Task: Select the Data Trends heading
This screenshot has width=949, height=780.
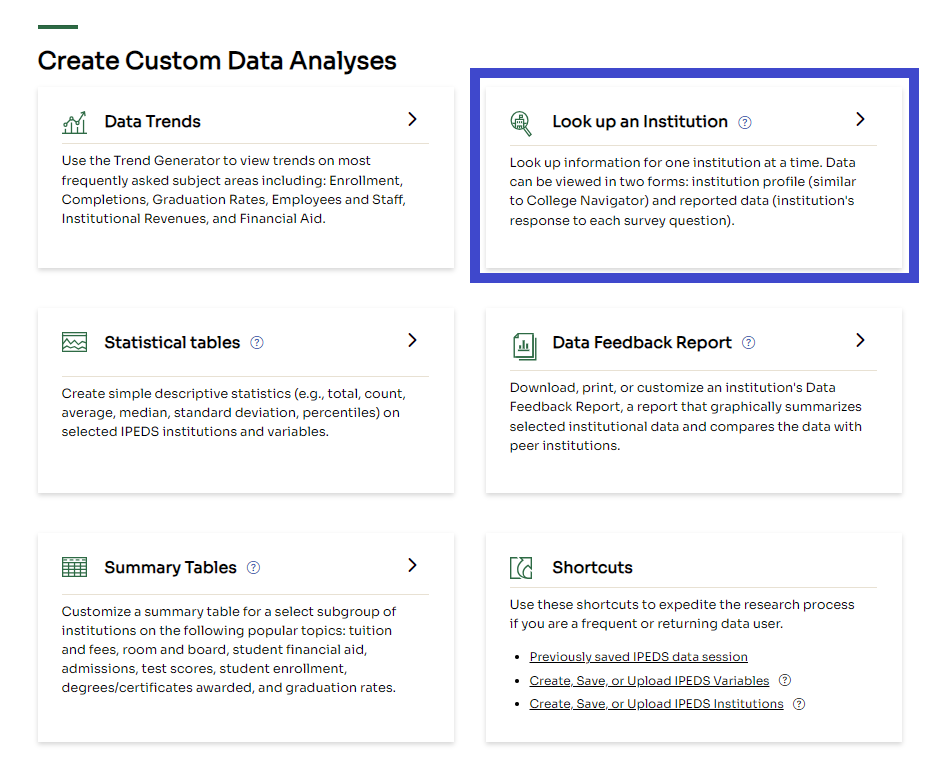Action: [x=152, y=122]
